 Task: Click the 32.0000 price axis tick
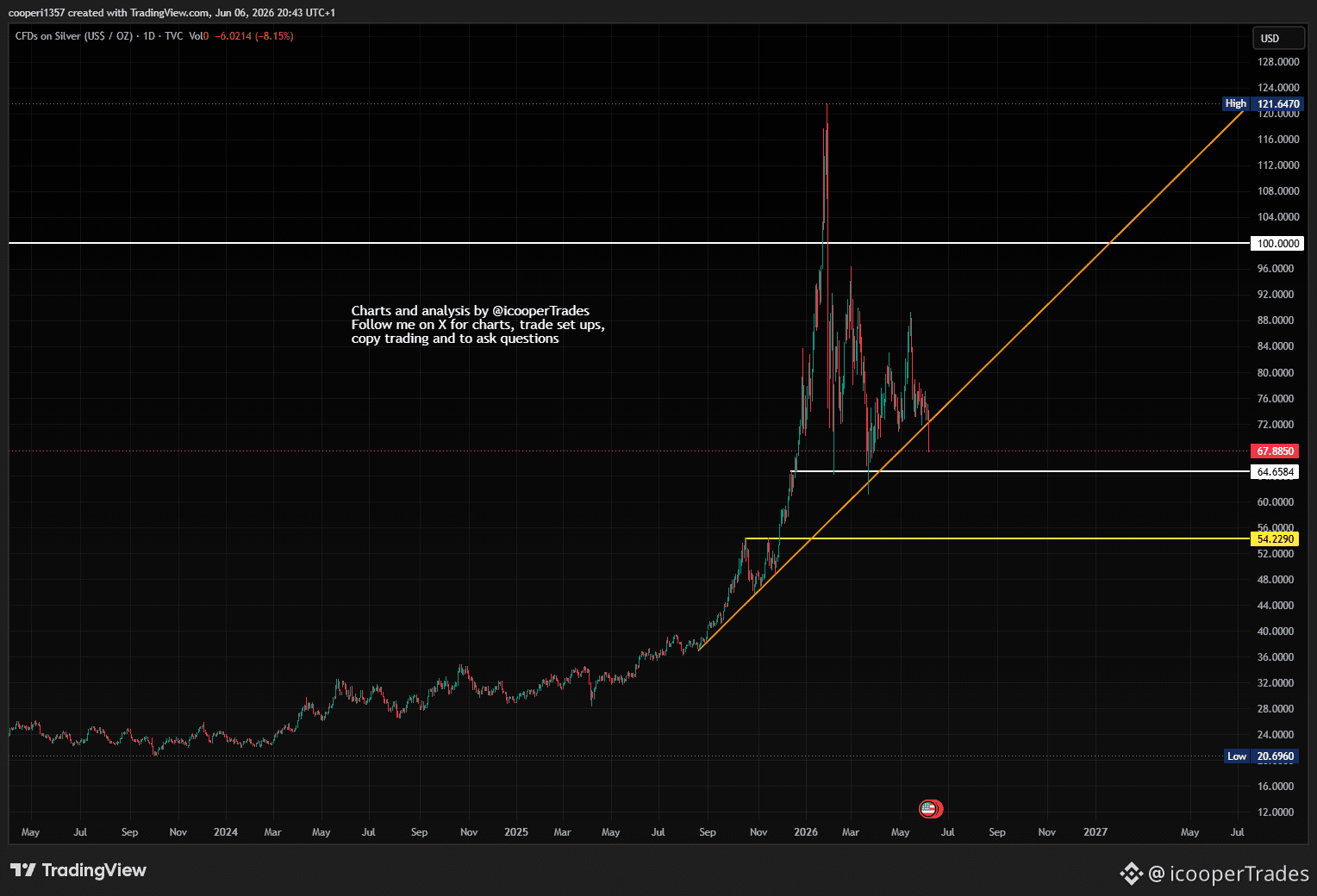tap(1276, 683)
